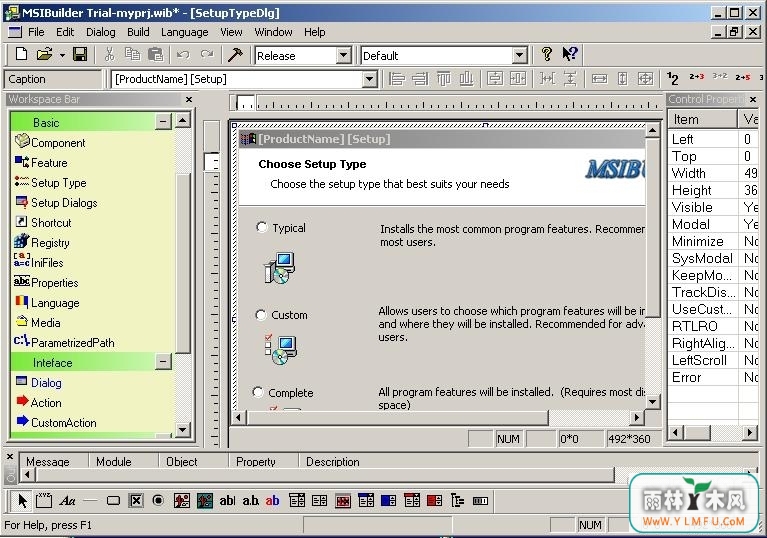Screen dimensions: 767x538
Task: Open the Edit menu
Action: [65, 32]
